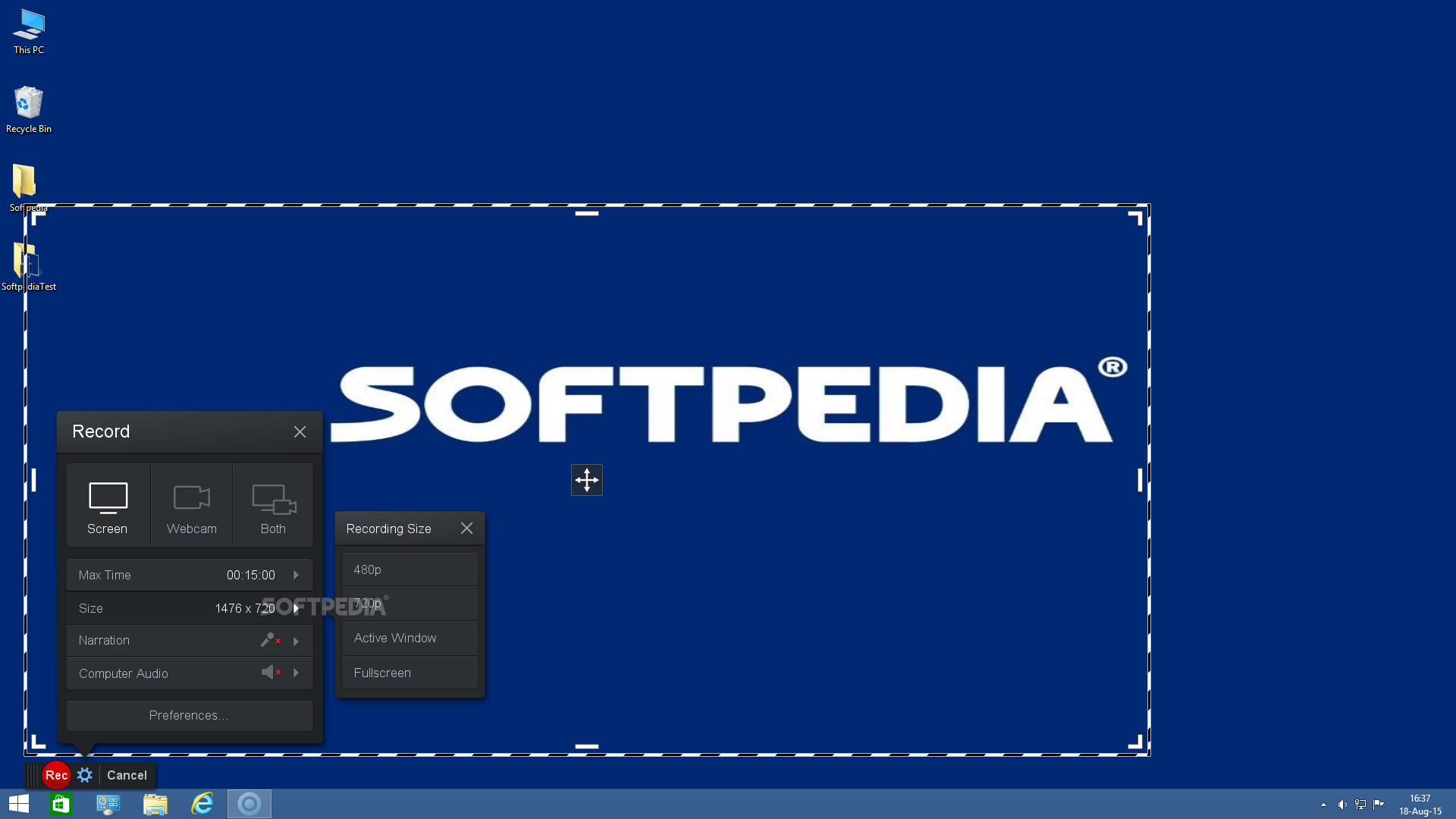The width and height of the screenshot is (1456, 819).
Task: Click the bottom-right corner capture handle
Action: (1135, 742)
